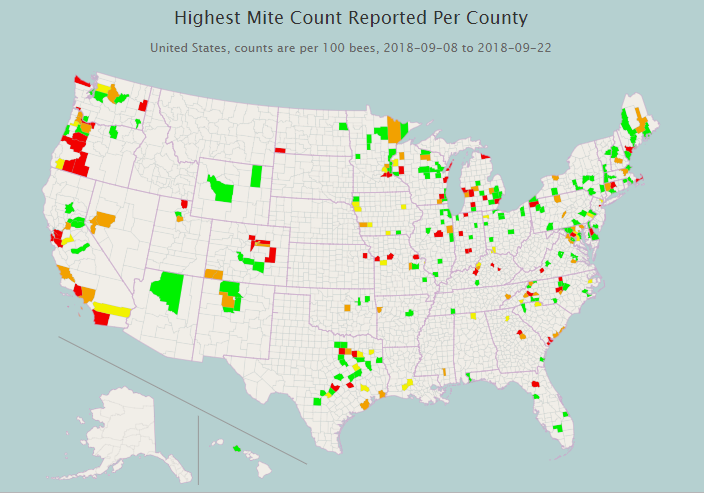Click the subtitle with date range 2018-09-08 to 2018-09-22

click(351, 48)
